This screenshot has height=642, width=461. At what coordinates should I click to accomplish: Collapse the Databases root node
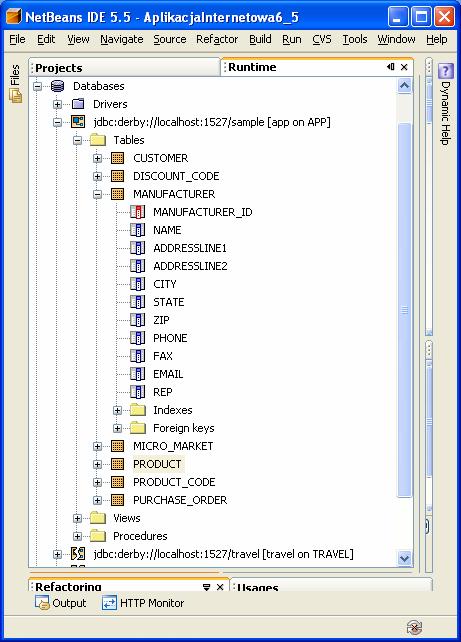(x=38, y=86)
